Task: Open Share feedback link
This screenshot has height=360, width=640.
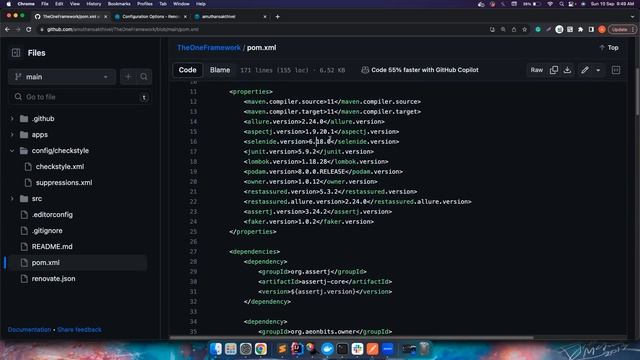Action: 79,329
